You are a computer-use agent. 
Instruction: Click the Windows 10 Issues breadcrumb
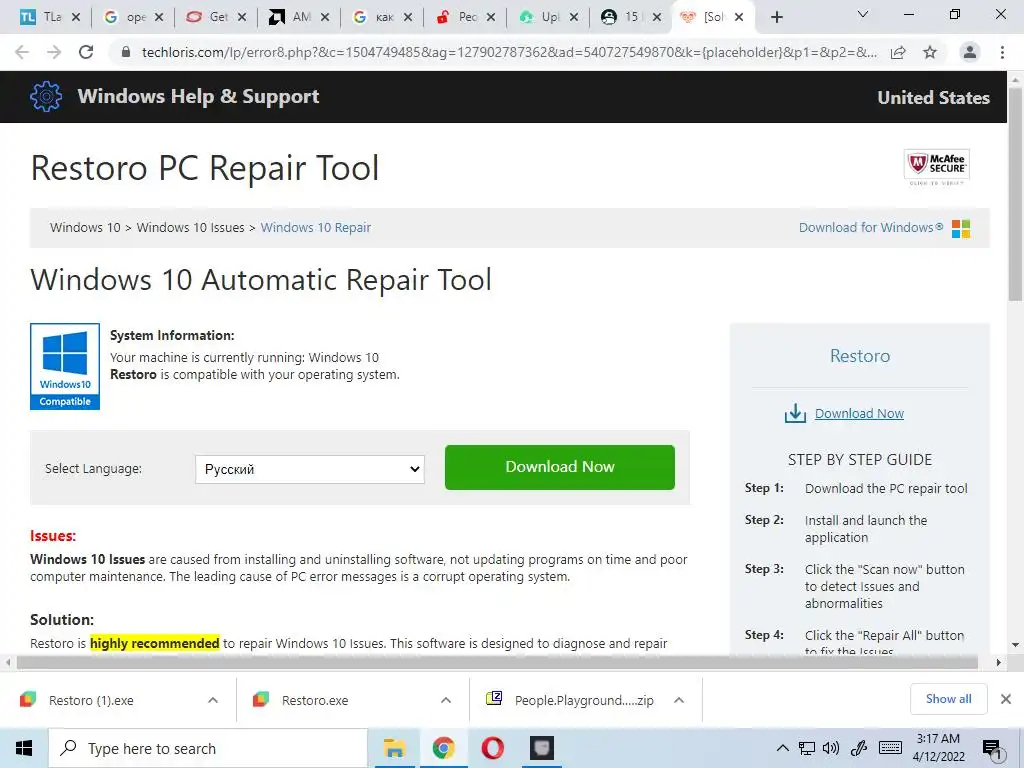click(x=190, y=227)
